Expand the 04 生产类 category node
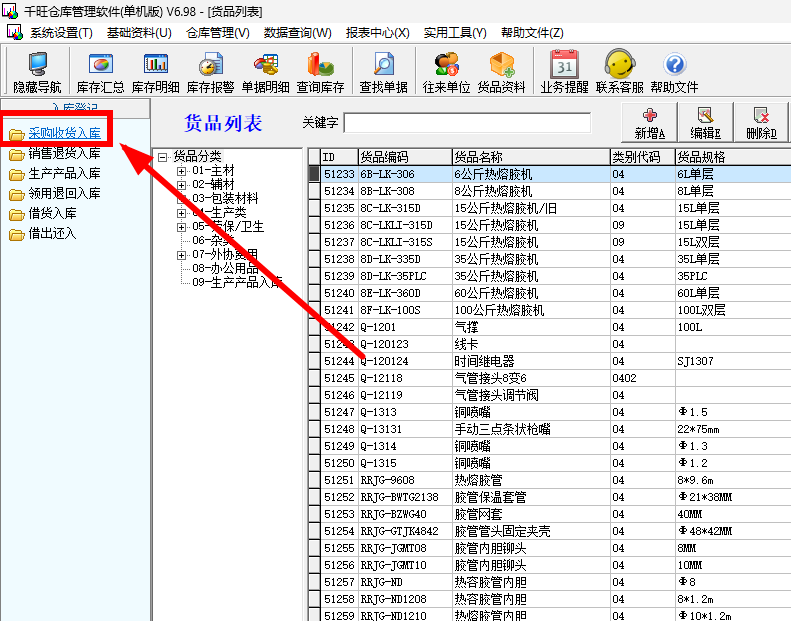 [x=181, y=213]
